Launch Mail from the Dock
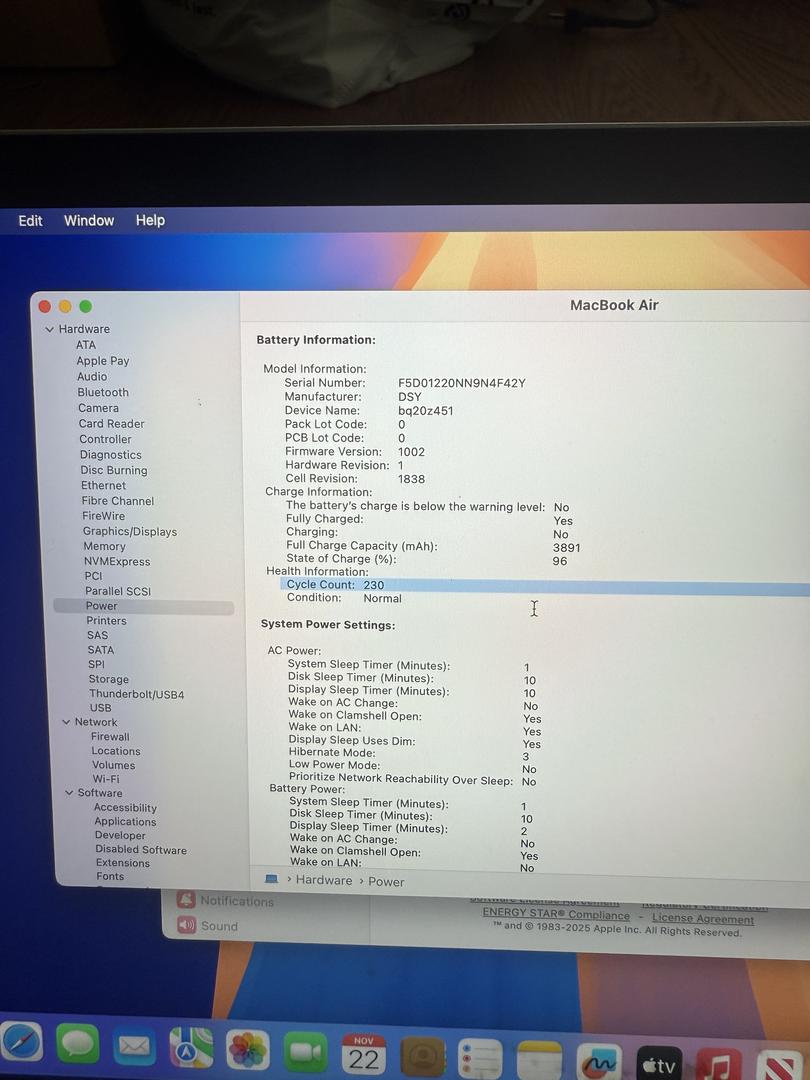This screenshot has height=1080, width=810. coord(134,1047)
